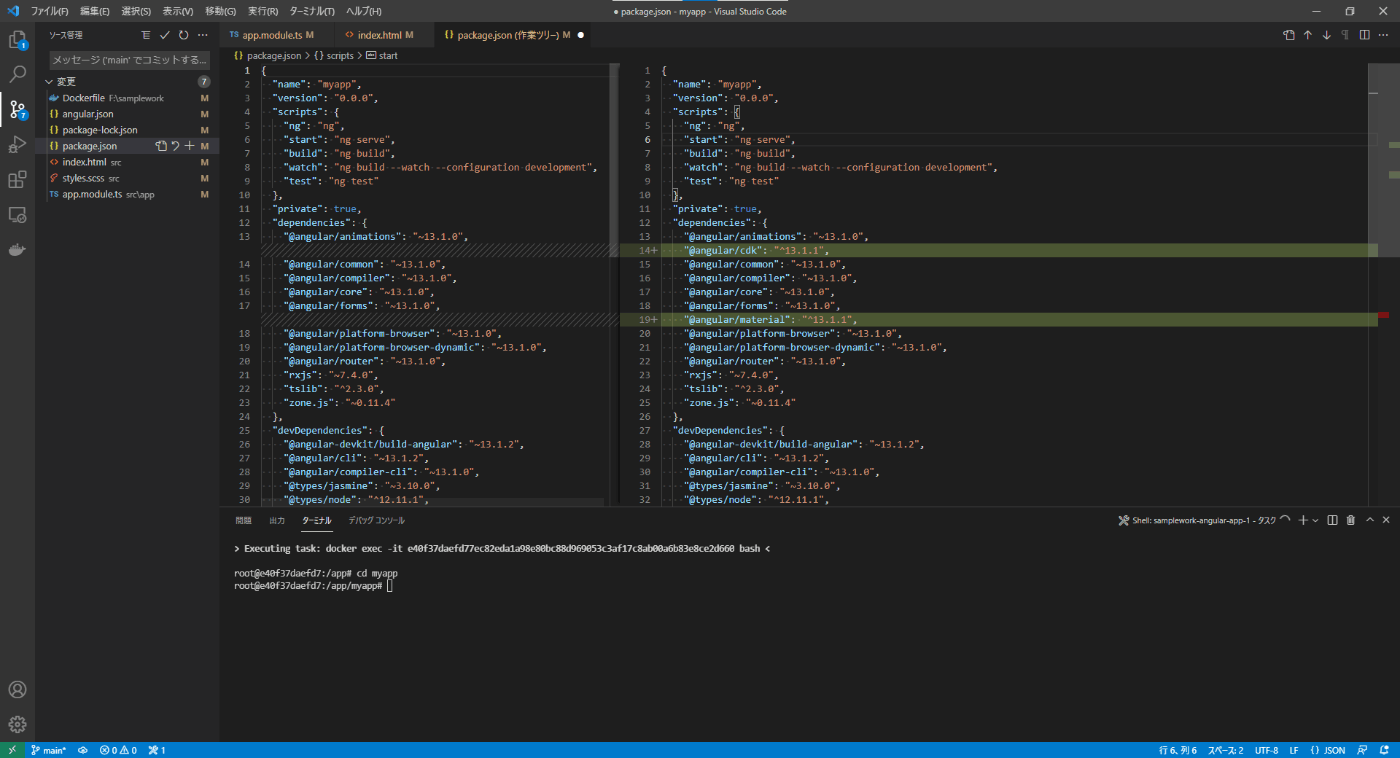This screenshot has height=758, width=1400.
Task: Open the ターミナル(T) menu
Action: [312, 11]
